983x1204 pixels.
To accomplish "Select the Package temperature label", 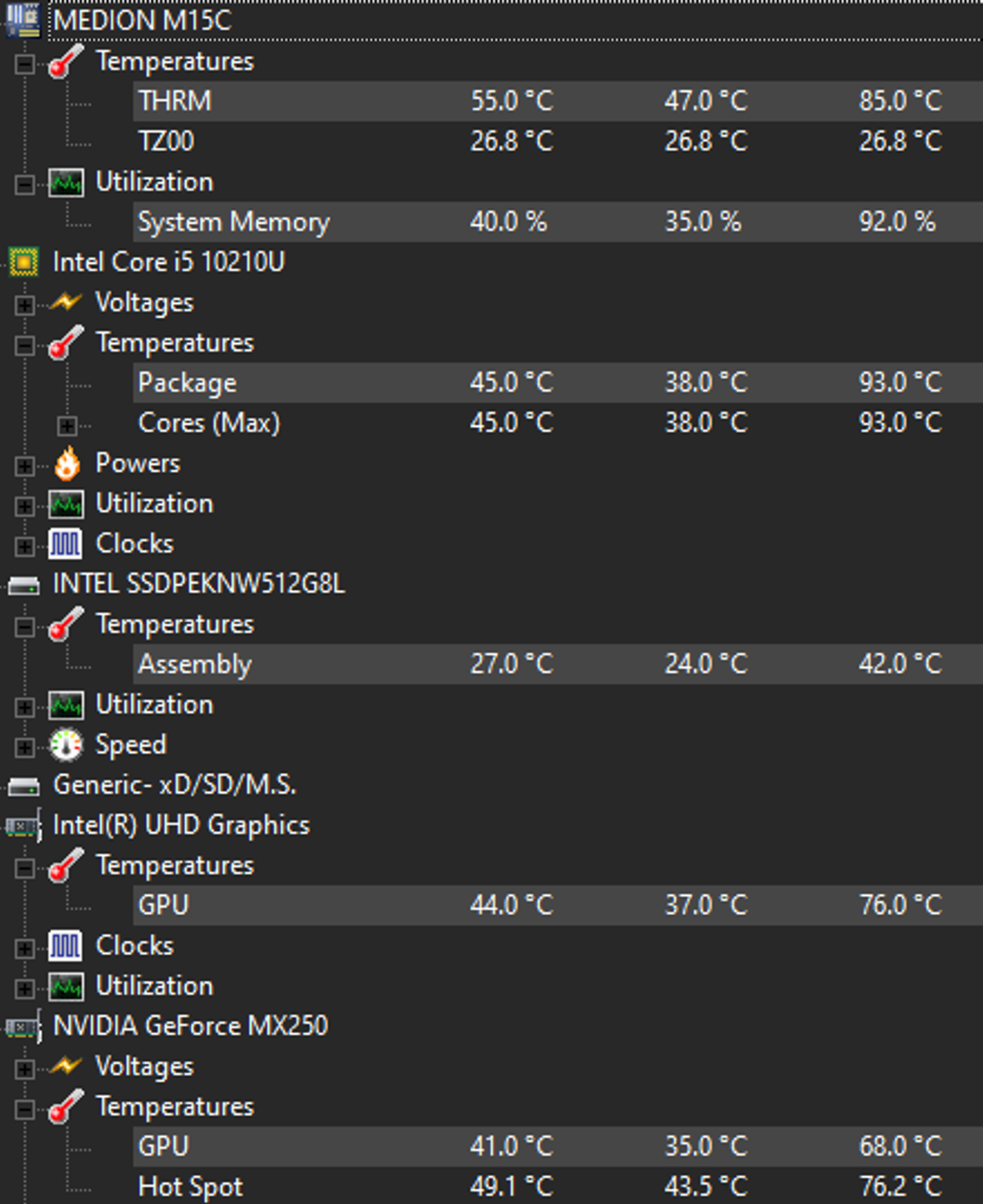I will tap(187, 383).
